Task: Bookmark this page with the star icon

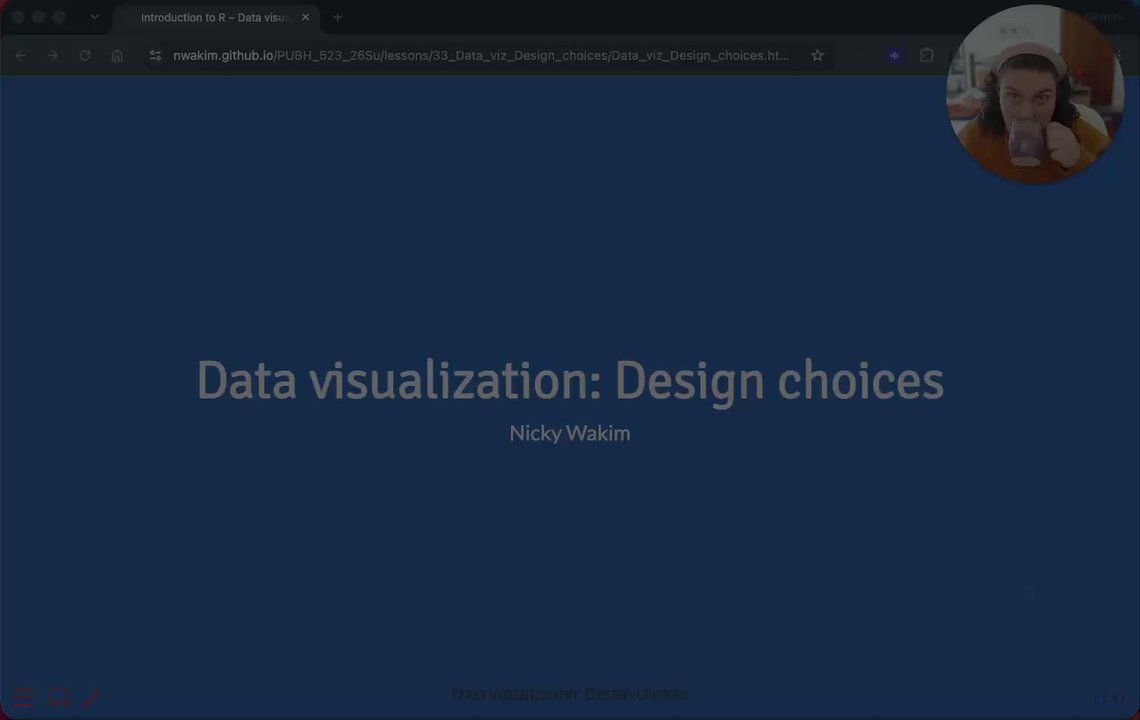Action: [x=817, y=55]
